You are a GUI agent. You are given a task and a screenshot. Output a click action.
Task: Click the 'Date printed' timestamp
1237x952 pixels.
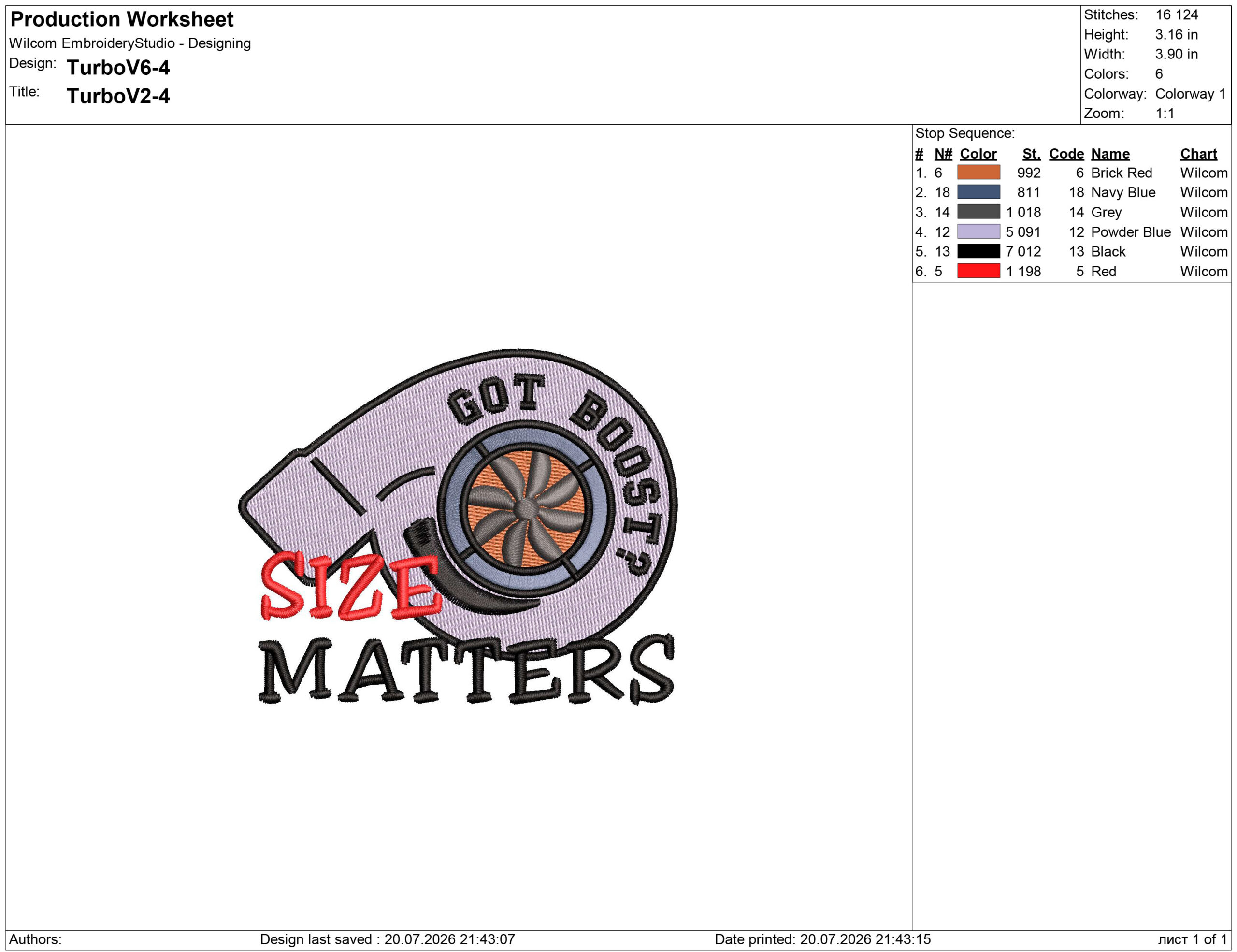pyautogui.click(x=822, y=939)
